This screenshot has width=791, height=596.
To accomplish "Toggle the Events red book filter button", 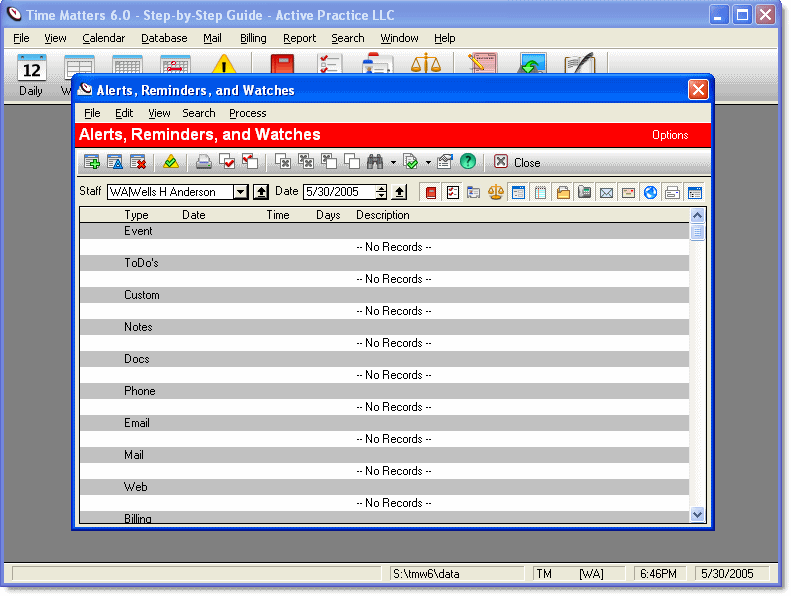I will coord(431,192).
